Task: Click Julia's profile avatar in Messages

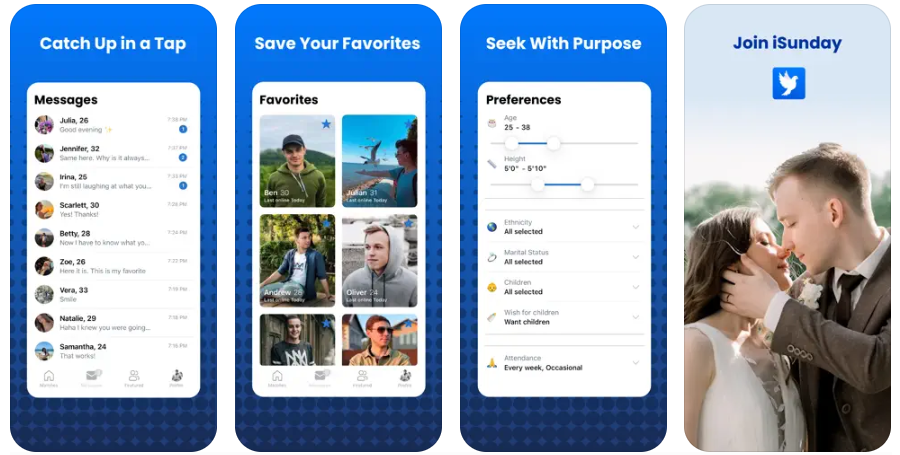Action: (44, 125)
